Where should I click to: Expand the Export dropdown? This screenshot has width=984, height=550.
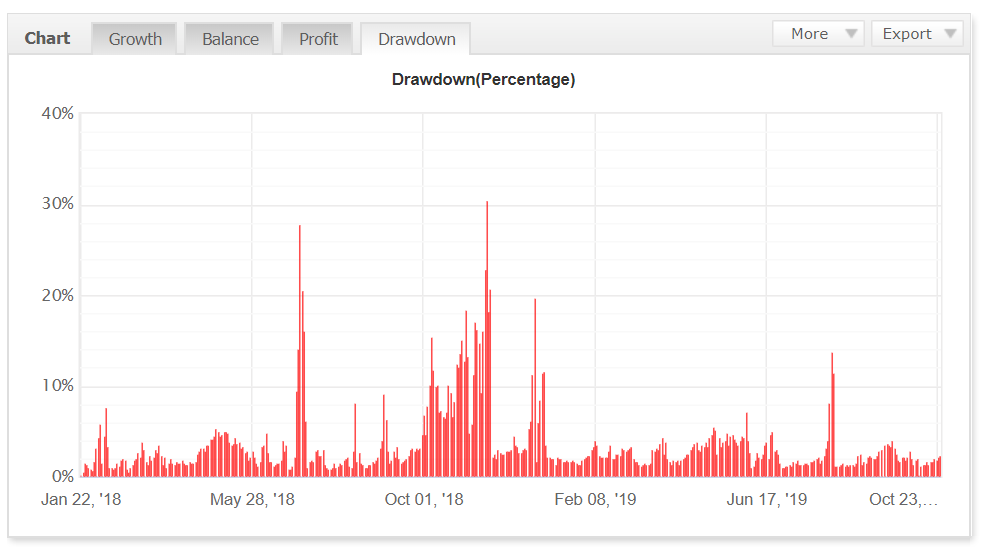[917, 34]
